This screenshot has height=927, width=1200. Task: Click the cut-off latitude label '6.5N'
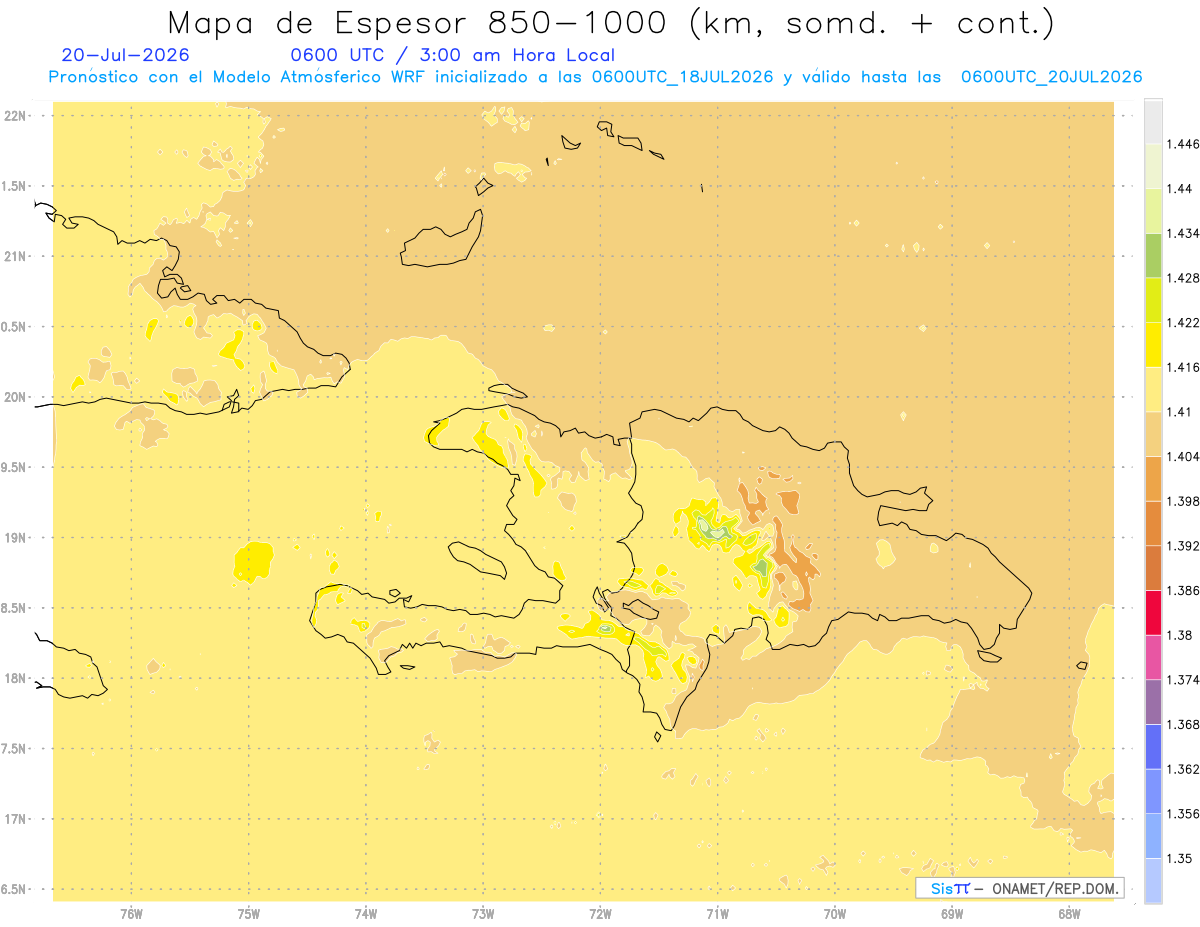[x=14, y=889]
